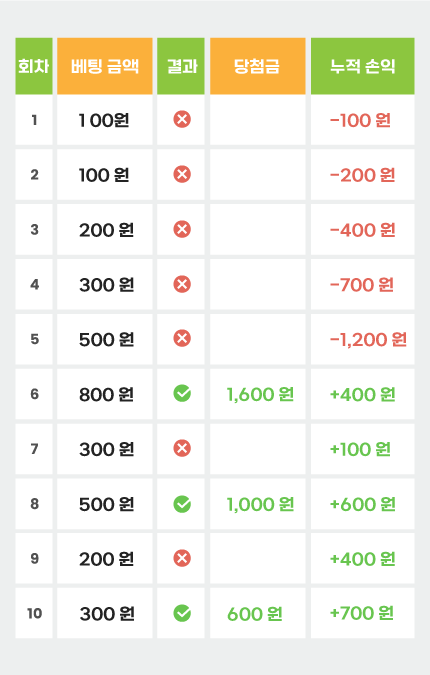430x675 pixels.
Task: Click the green checkmark icon in round 10
Action: pos(182,613)
